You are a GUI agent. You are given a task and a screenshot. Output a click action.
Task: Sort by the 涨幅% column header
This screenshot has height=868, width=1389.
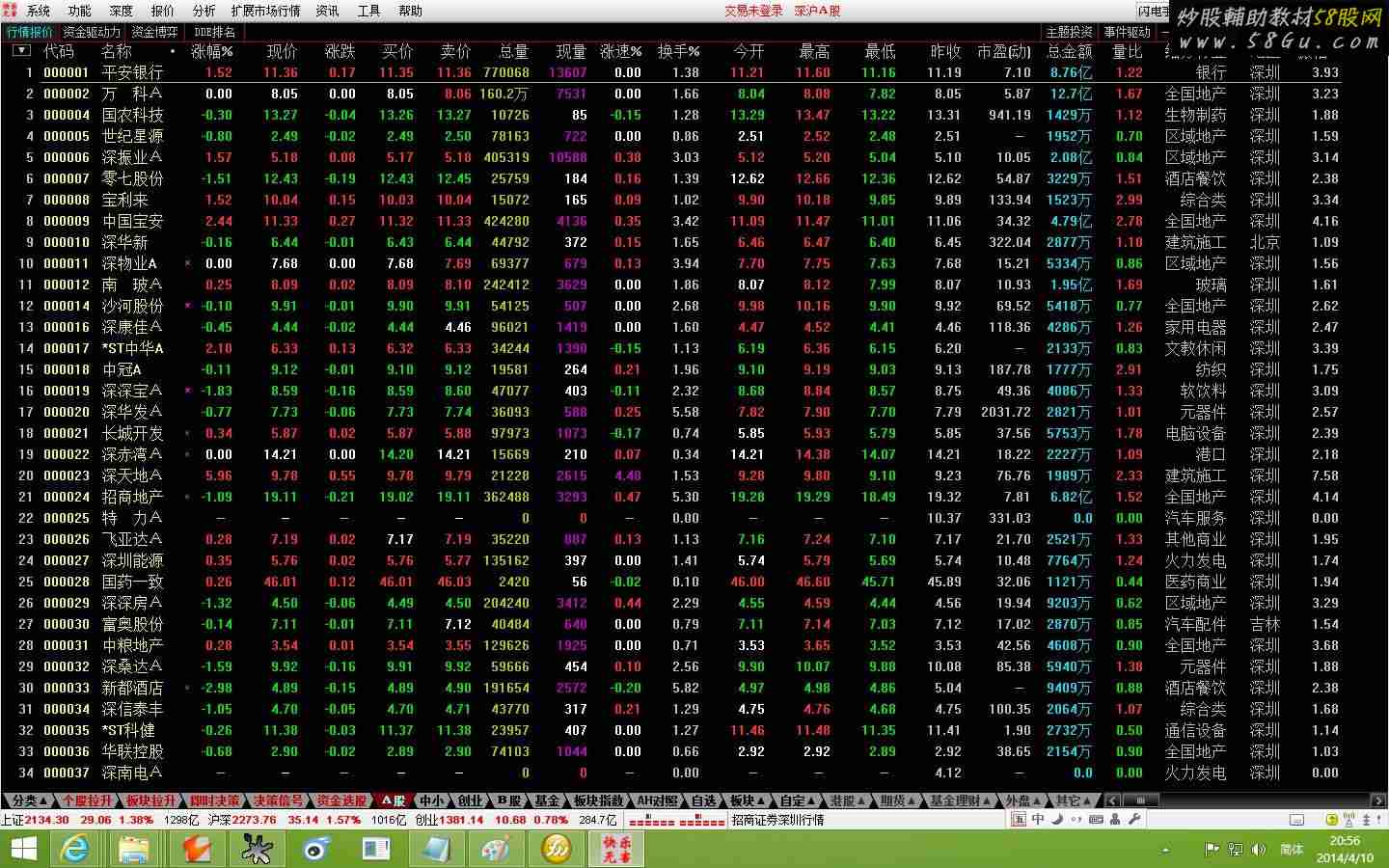coord(212,51)
